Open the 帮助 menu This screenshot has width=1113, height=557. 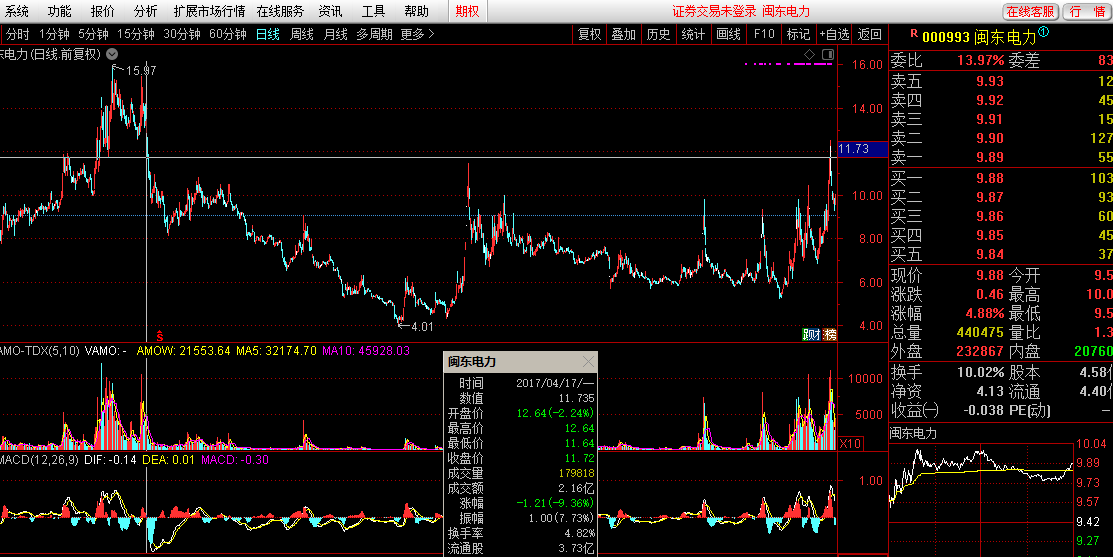click(x=417, y=11)
